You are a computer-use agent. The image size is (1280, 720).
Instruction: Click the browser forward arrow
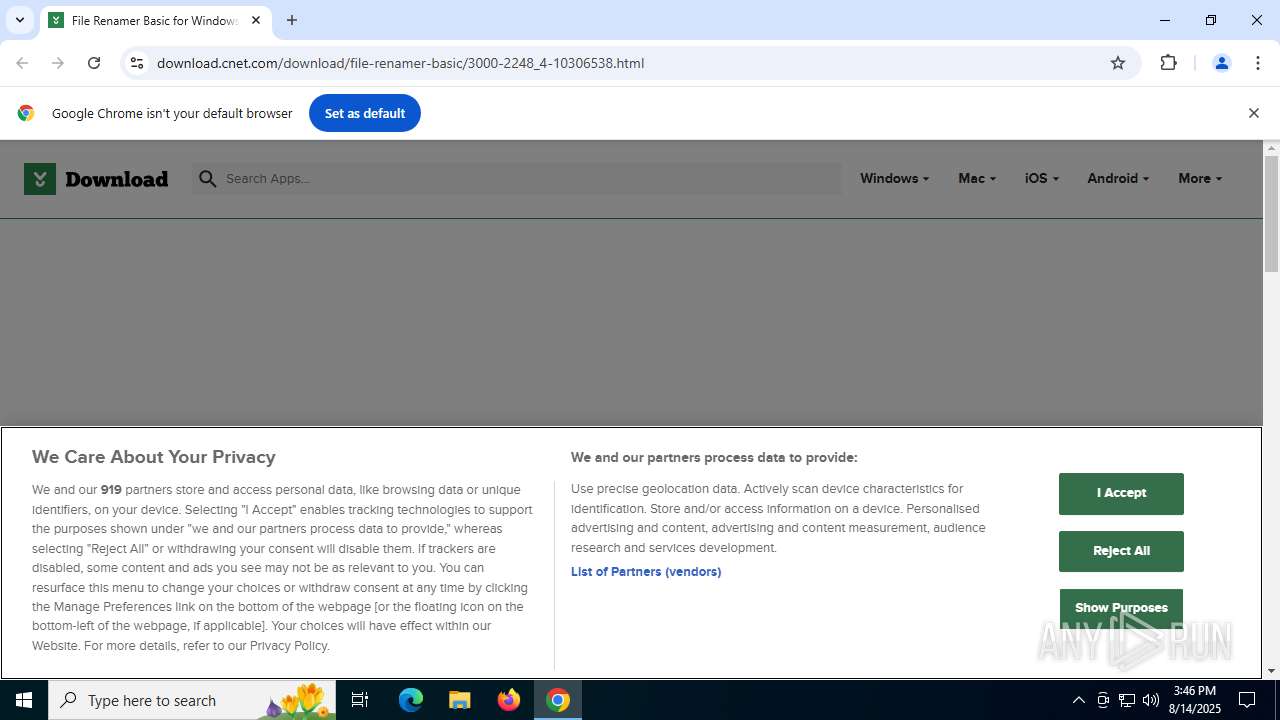[x=58, y=63]
